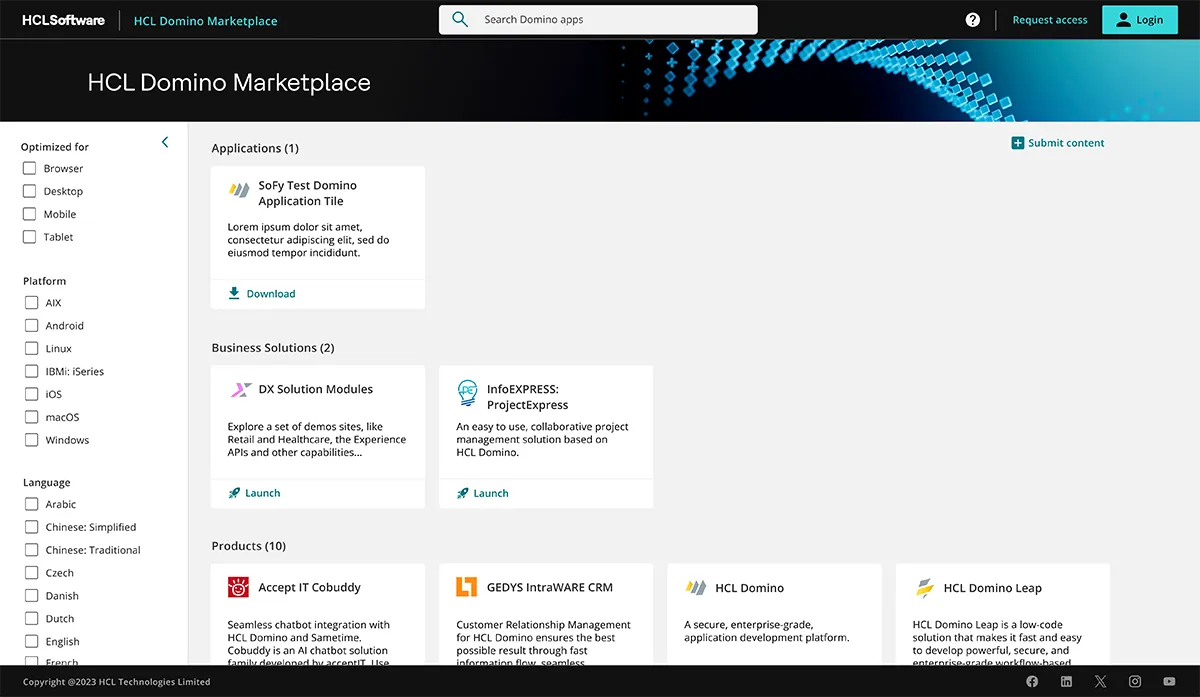Click the Login button
Screen dimensions: 1200x697
(x=1139, y=19)
